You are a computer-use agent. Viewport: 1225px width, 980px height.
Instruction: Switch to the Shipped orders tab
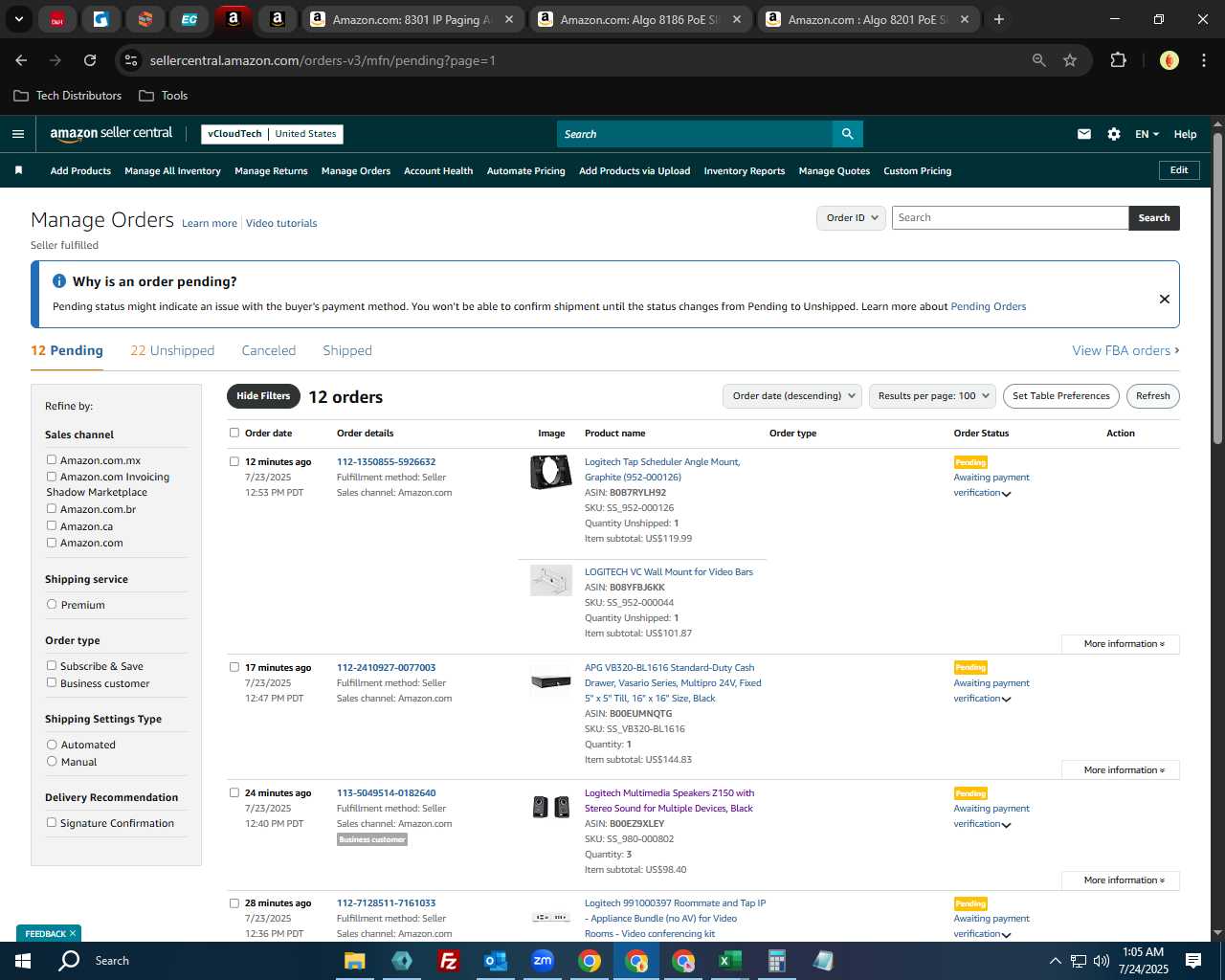click(x=347, y=350)
